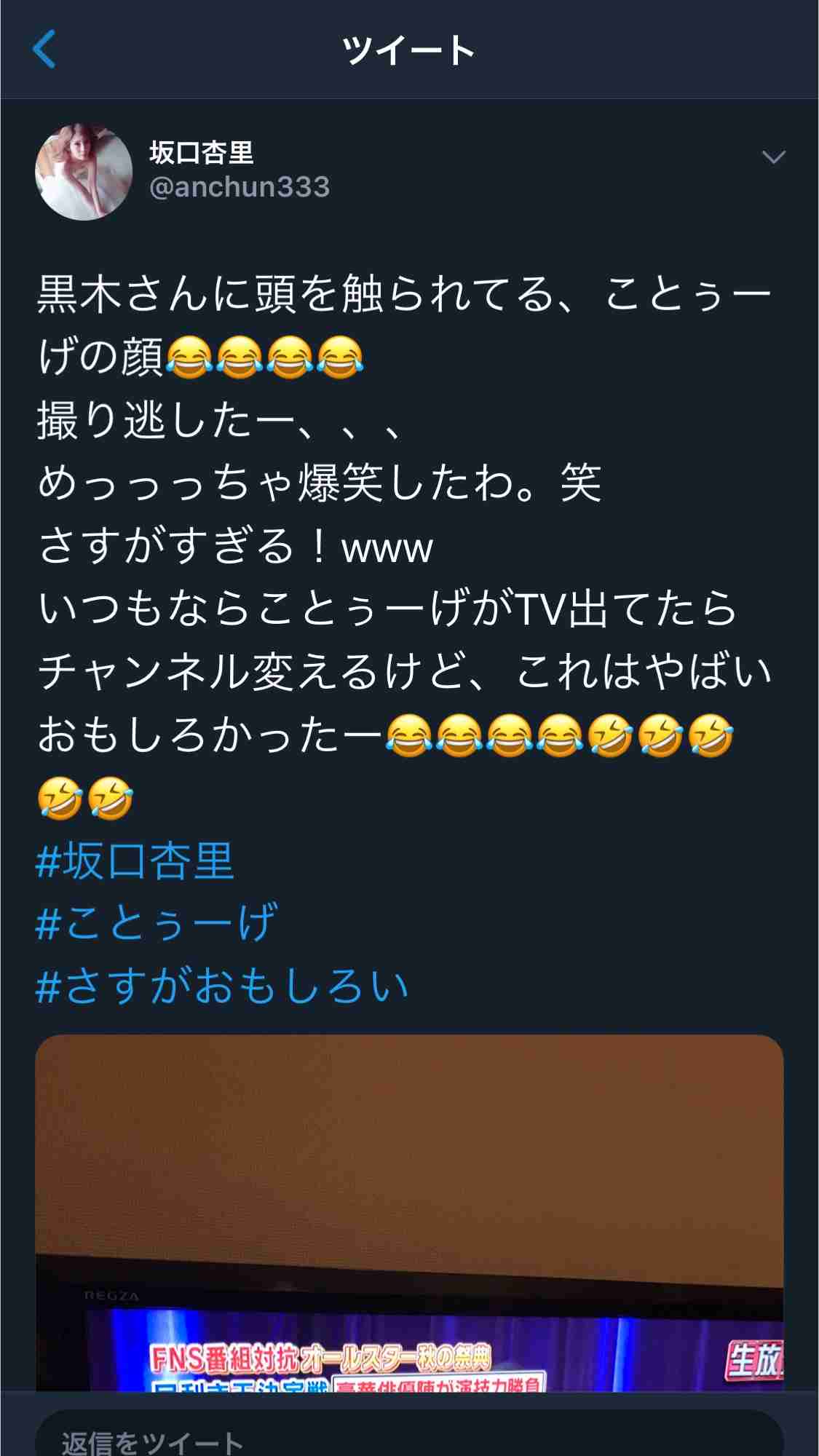The width and height of the screenshot is (819, 1456).
Task: Open the #坂口杏里 hashtag
Action: (135, 860)
